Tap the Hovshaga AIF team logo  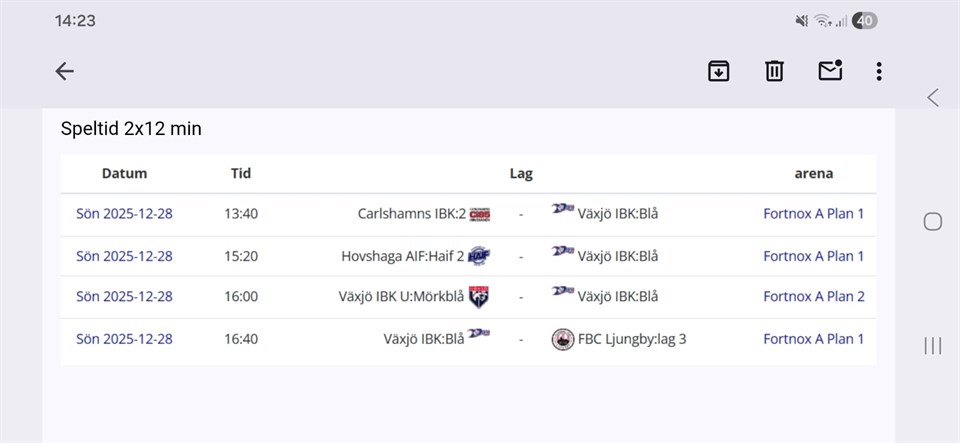click(x=479, y=256)
